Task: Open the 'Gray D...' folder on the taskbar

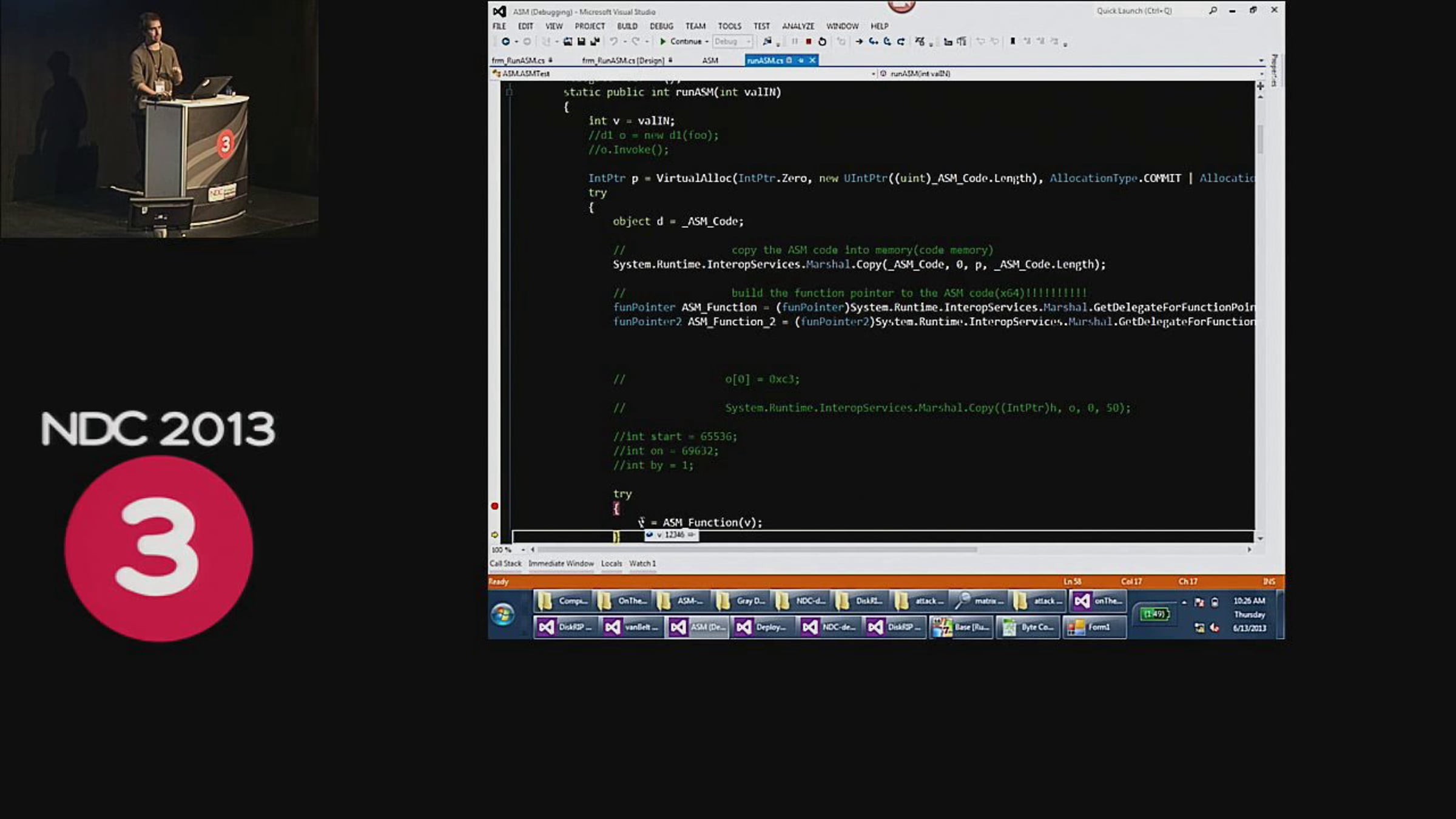Action: [x=742, y=601]
